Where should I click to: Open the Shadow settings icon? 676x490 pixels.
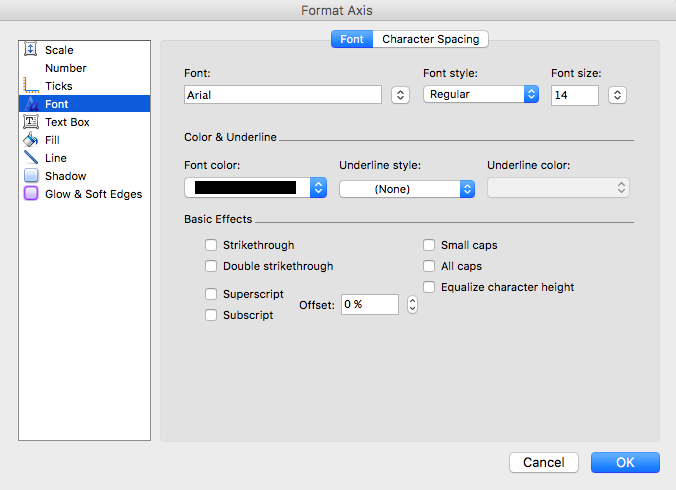[30, 176]
